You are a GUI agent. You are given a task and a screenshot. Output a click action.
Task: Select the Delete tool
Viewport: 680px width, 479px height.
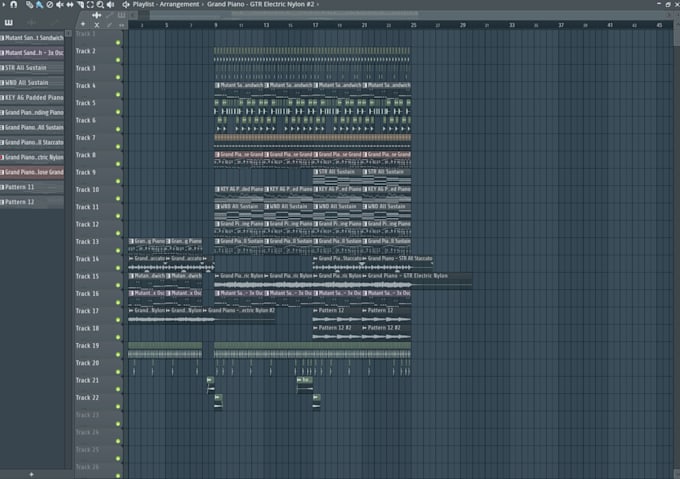pos(49,5)
